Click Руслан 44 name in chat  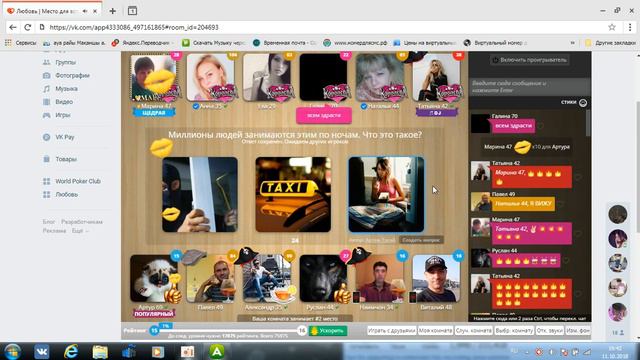(x=504, y=250)
